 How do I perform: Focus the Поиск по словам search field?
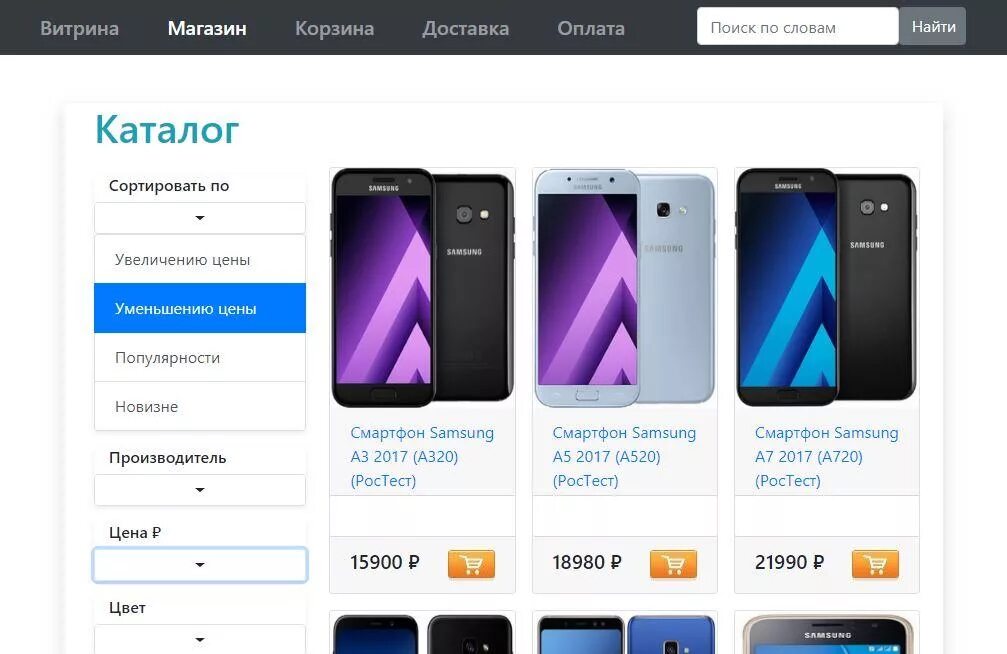pyautogui.click(x=798, y=26)
